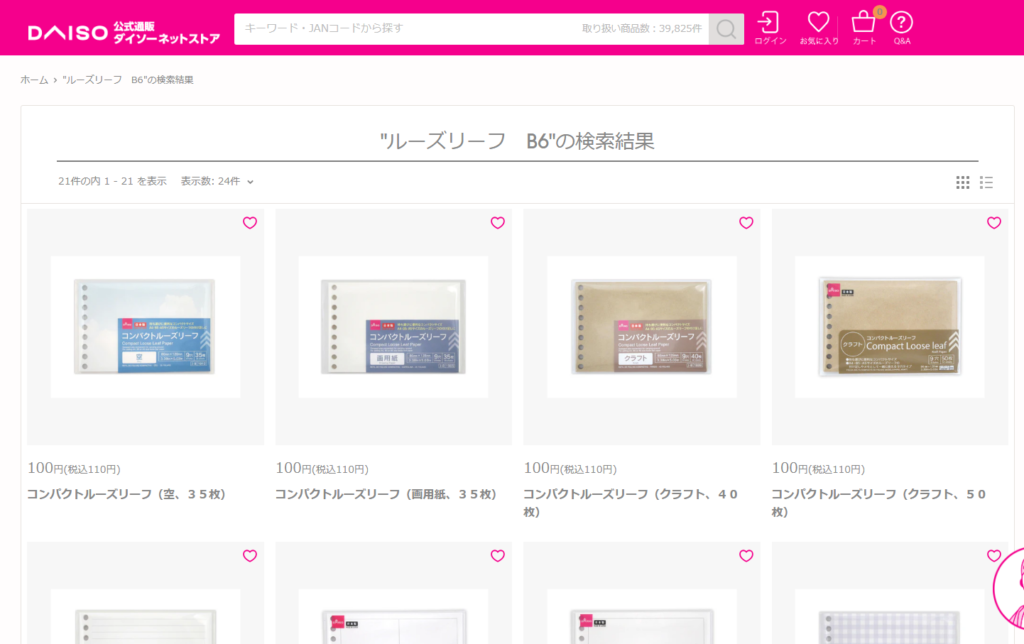Favorite コンパクトルーズリーフ（クラフト、４０枚）with heart
This screenshot has height=644, width=1024.
(x=746, y=223)
